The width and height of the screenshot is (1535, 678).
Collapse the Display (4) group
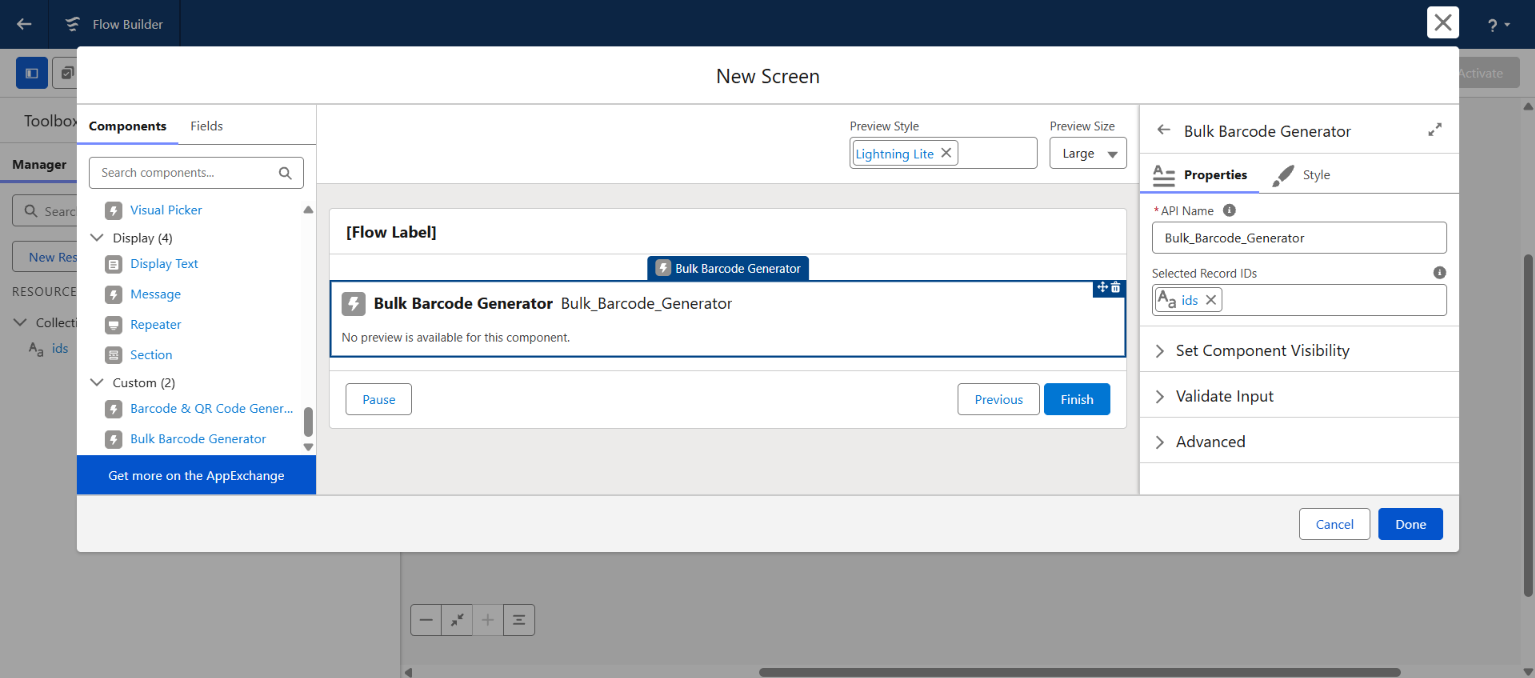point(97,238)
